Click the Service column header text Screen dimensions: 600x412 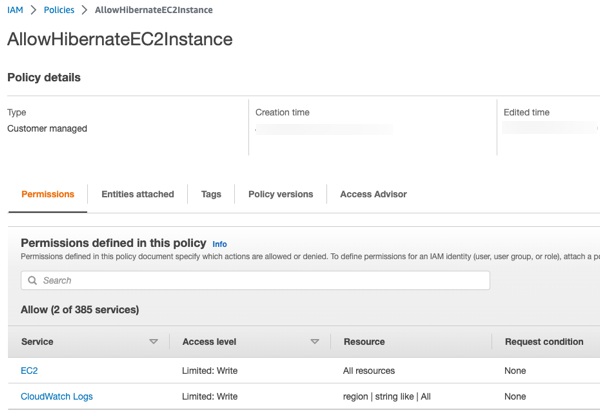point(37,342)
